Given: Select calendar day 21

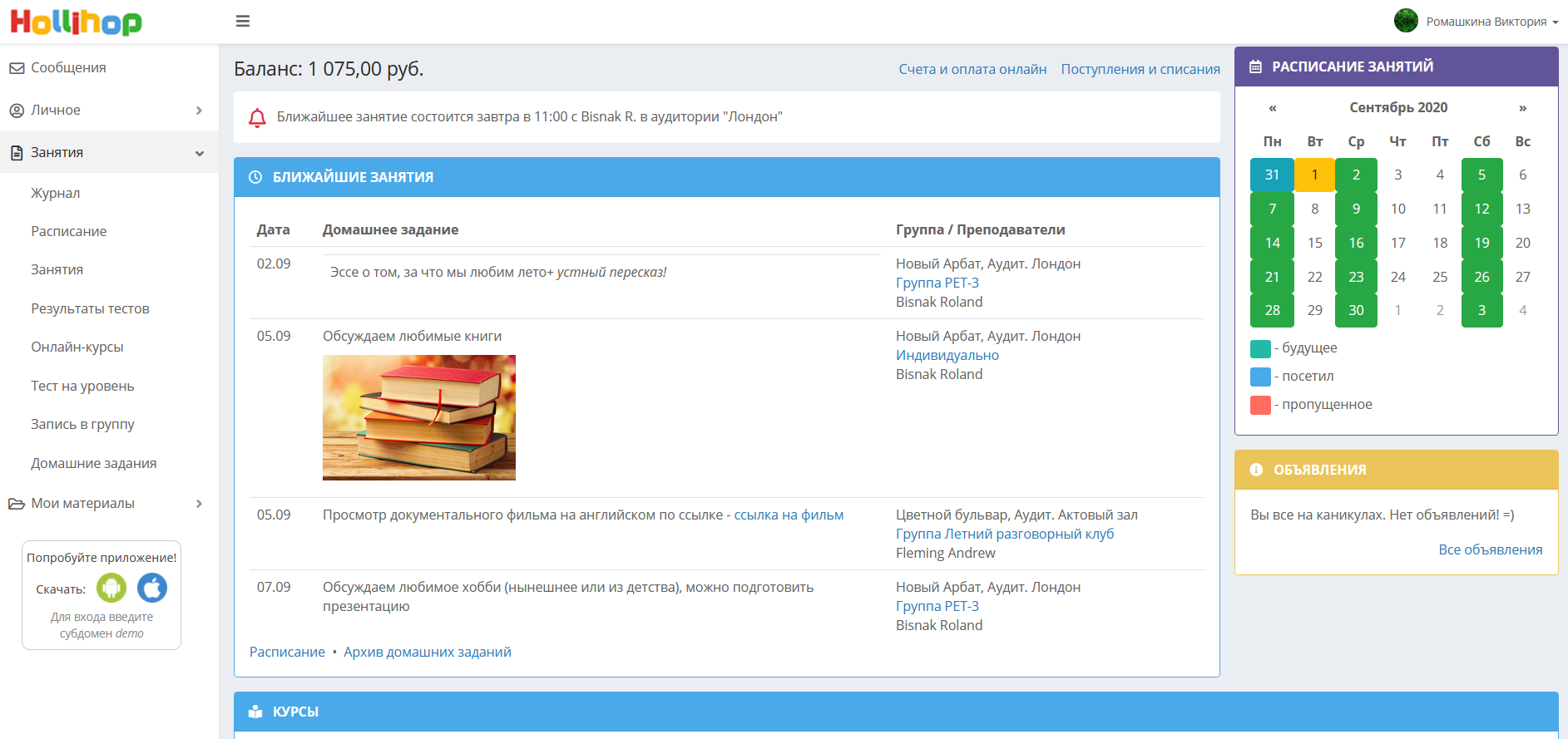Looking at the screenshot, I should (1272, 277).
